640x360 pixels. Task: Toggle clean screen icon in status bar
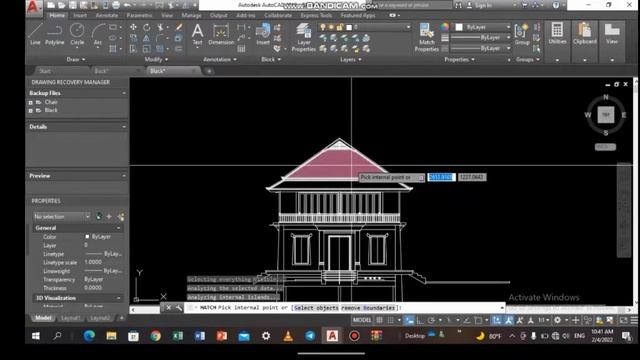[x=623, y=320]
